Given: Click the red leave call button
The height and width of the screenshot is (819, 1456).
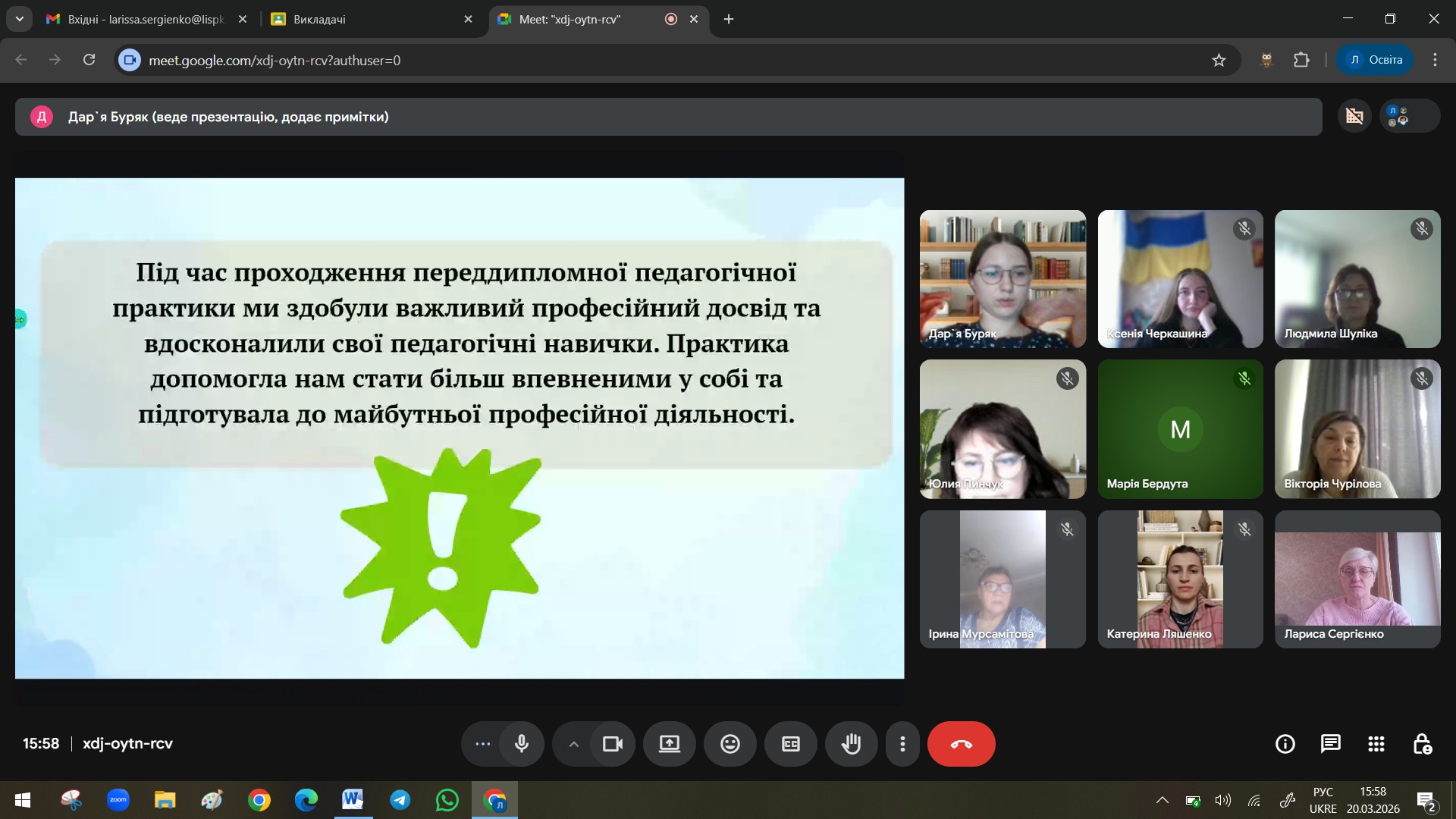Looking at the screenshot, I should 961,744.
